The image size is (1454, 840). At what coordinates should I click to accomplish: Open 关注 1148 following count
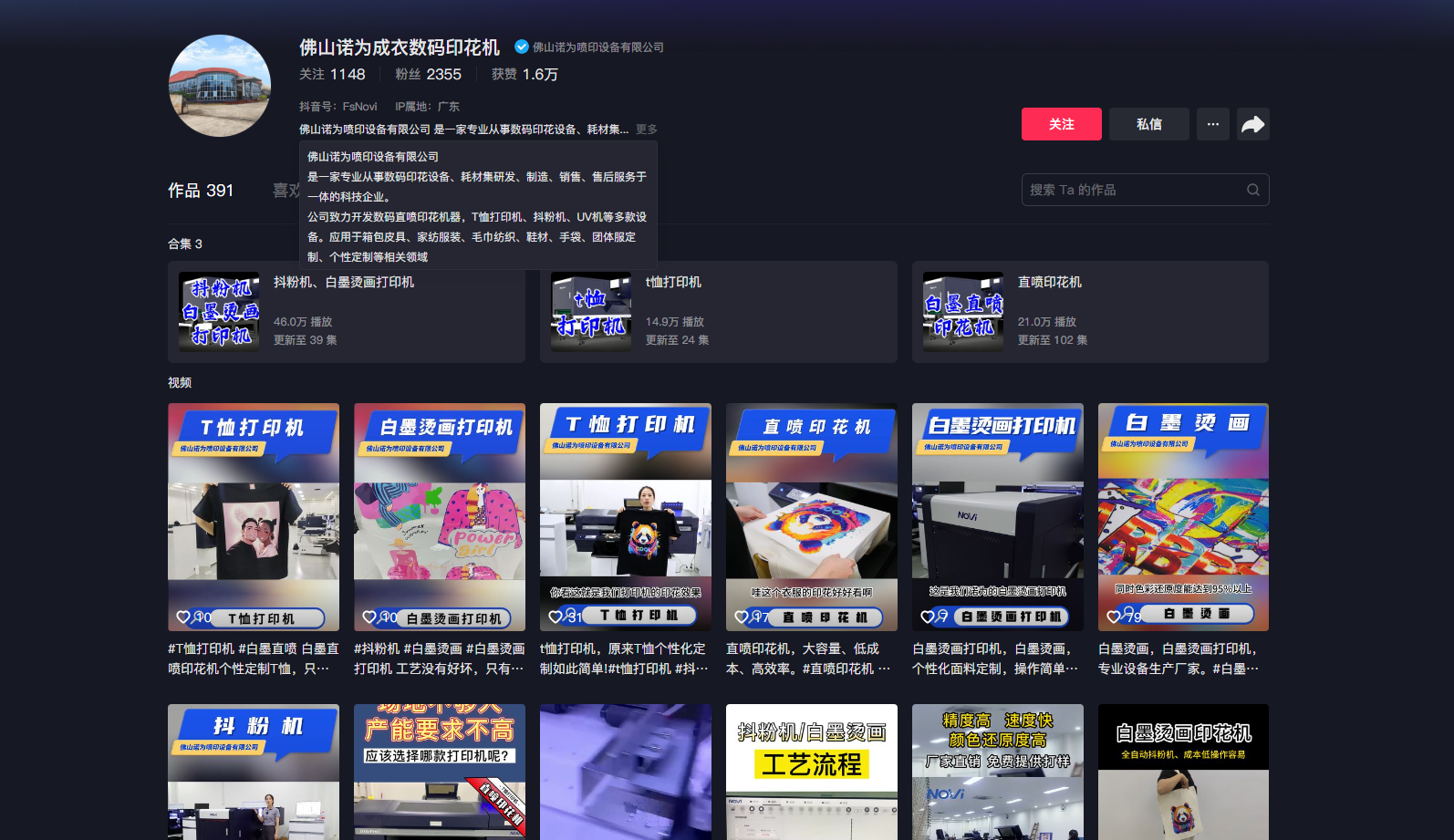point(332,74)
